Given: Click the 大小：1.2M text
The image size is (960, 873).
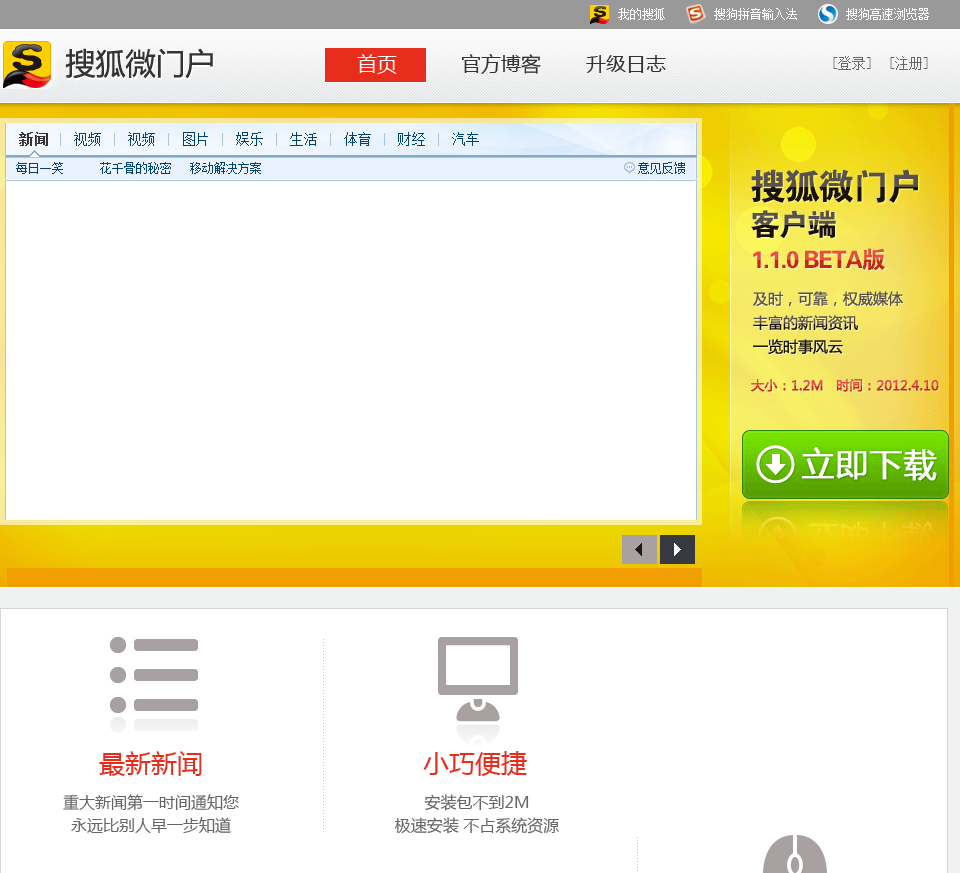Looking at the screenshot, I should 787,386.
